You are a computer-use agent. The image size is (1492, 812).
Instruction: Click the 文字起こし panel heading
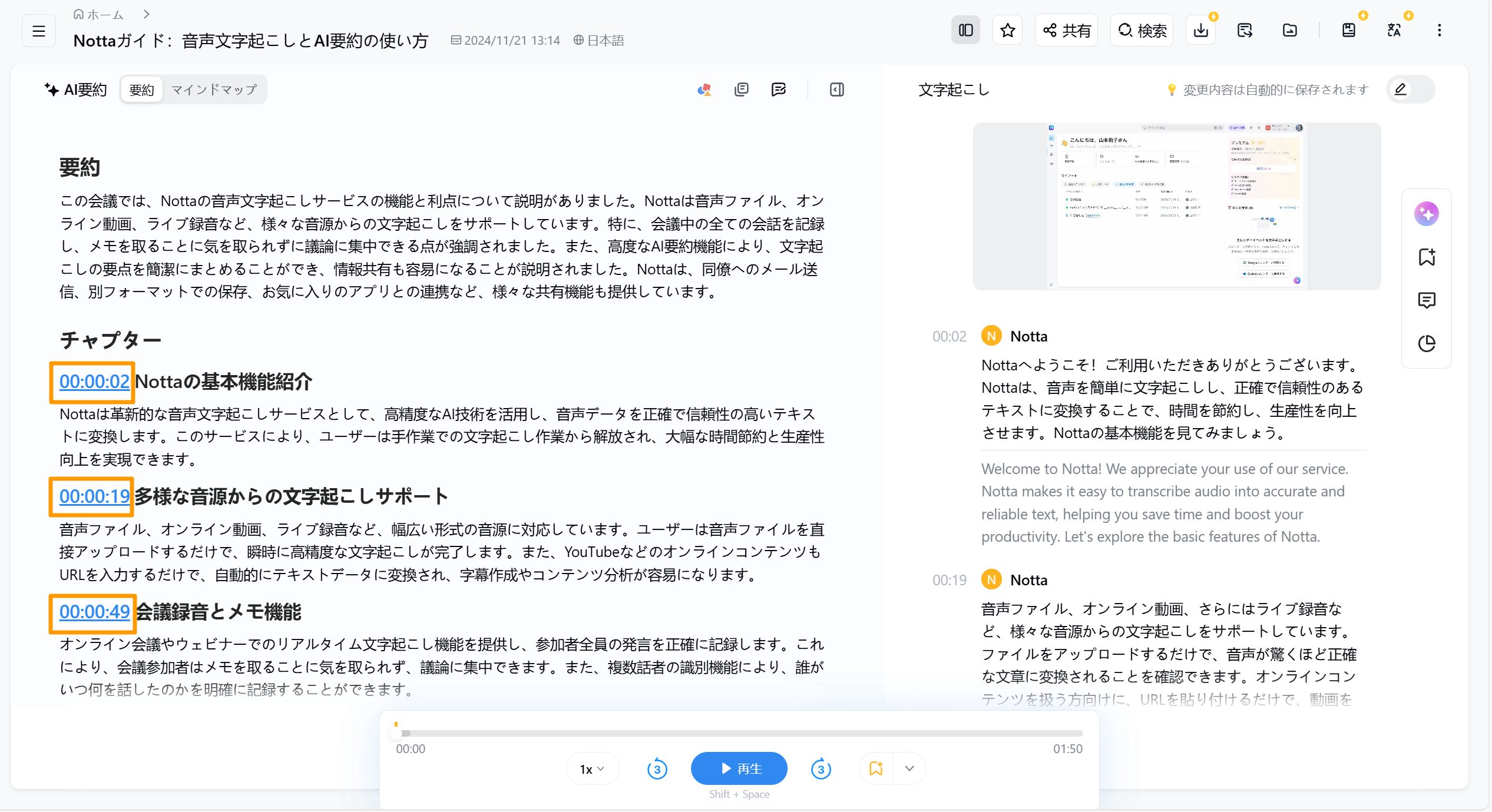point(954,90)
